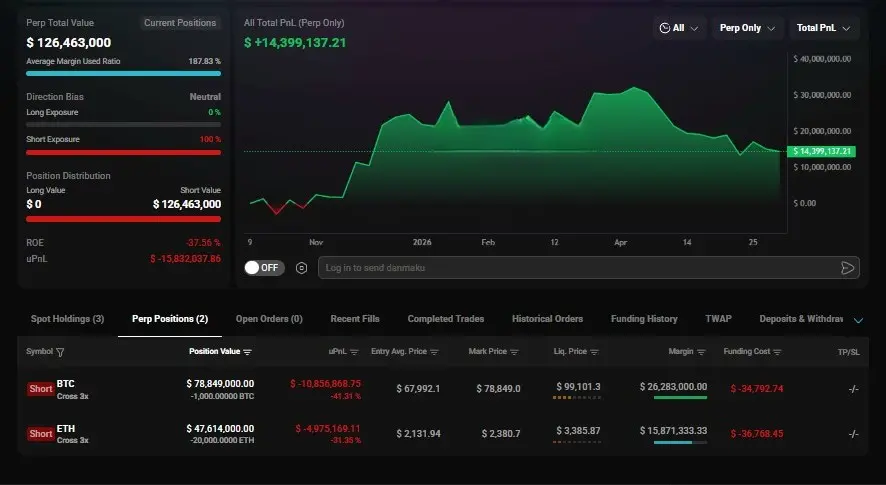Click the BTC margin progress bar

(x=680, y=397)
